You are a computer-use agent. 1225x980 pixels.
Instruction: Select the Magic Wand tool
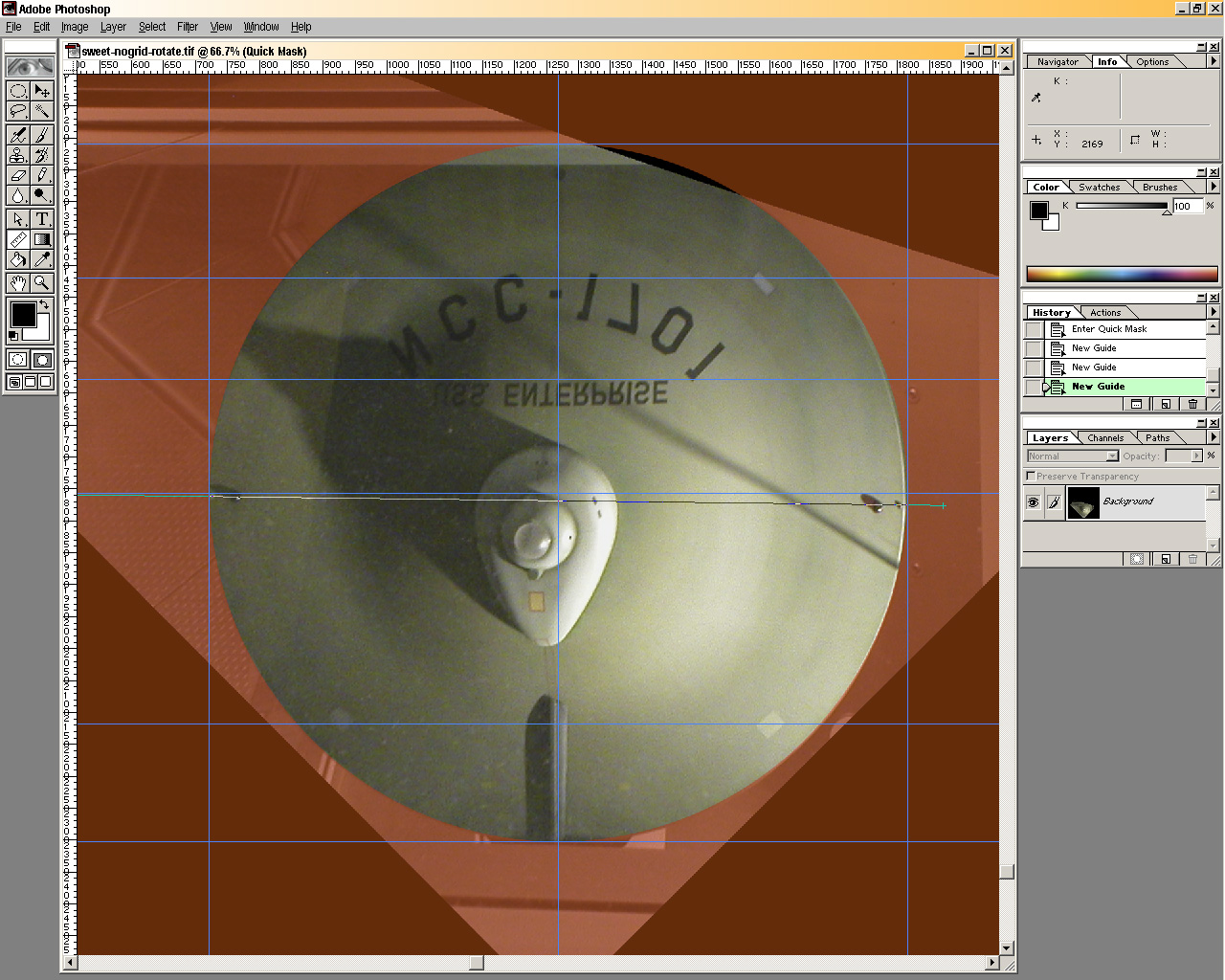[x=42, y=113]
